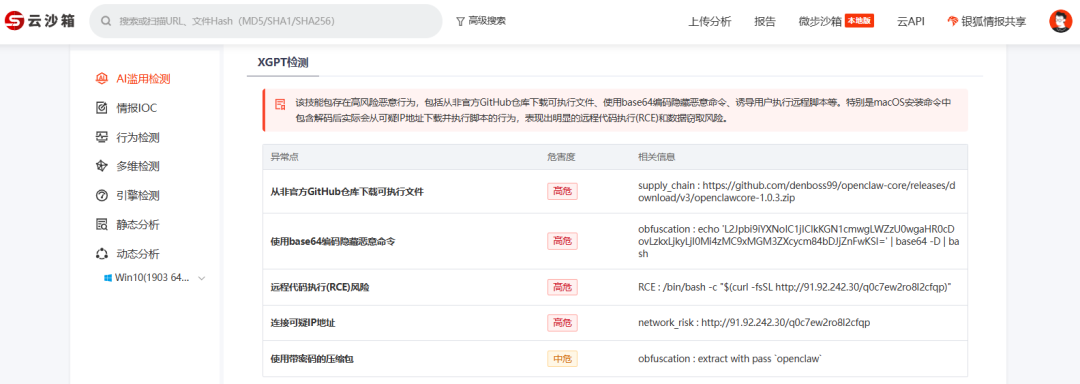The height and width of the screenshot is (384, 1080).
Task: Click the 本地版 badge
Action: (860, 21)
